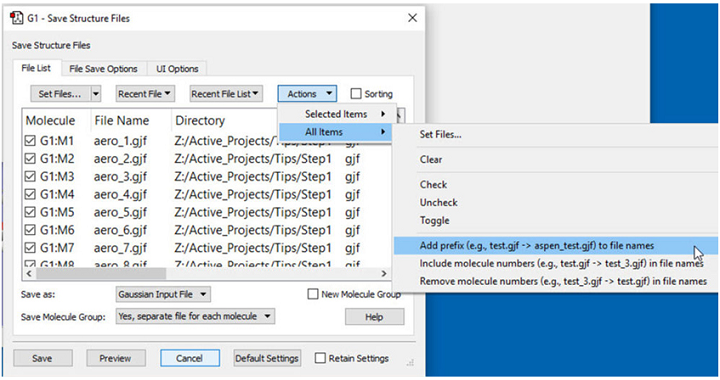The width and height of the screenshot is (720, 380).
Task: Select file name aero_1.gjf
Action: click(120, 141)
